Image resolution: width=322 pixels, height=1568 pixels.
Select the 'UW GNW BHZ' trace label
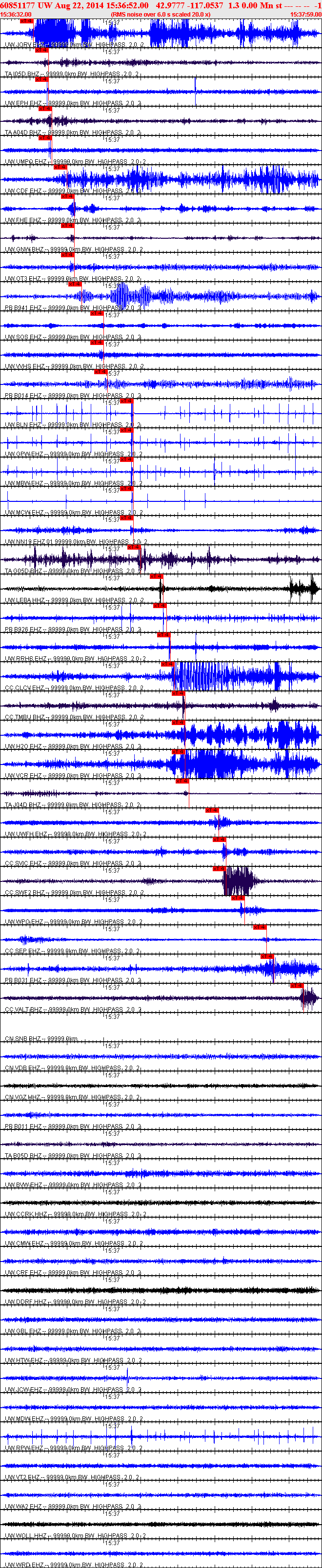point(74,249)
